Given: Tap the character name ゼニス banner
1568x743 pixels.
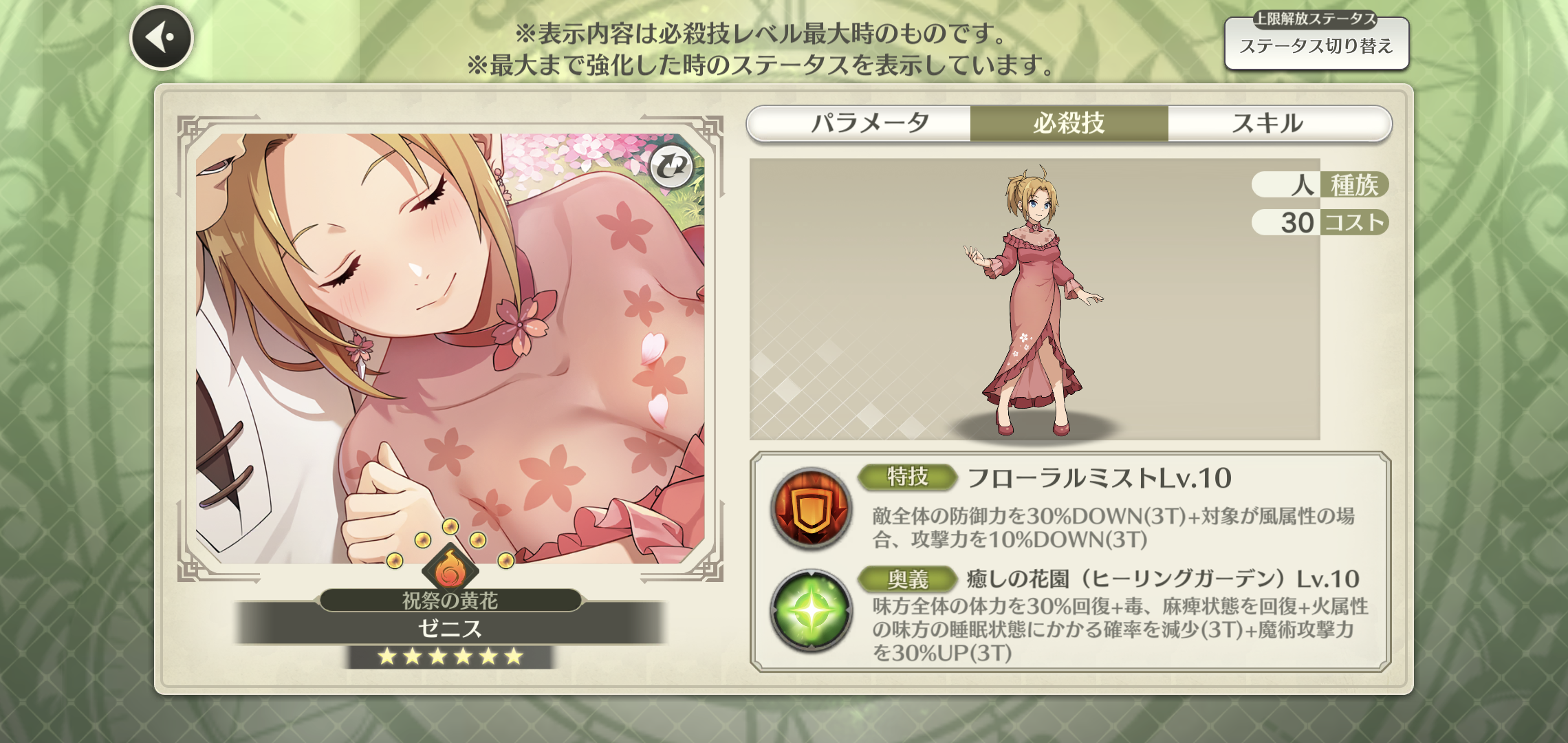Looking at the screenshot, I should coord(450,627).
